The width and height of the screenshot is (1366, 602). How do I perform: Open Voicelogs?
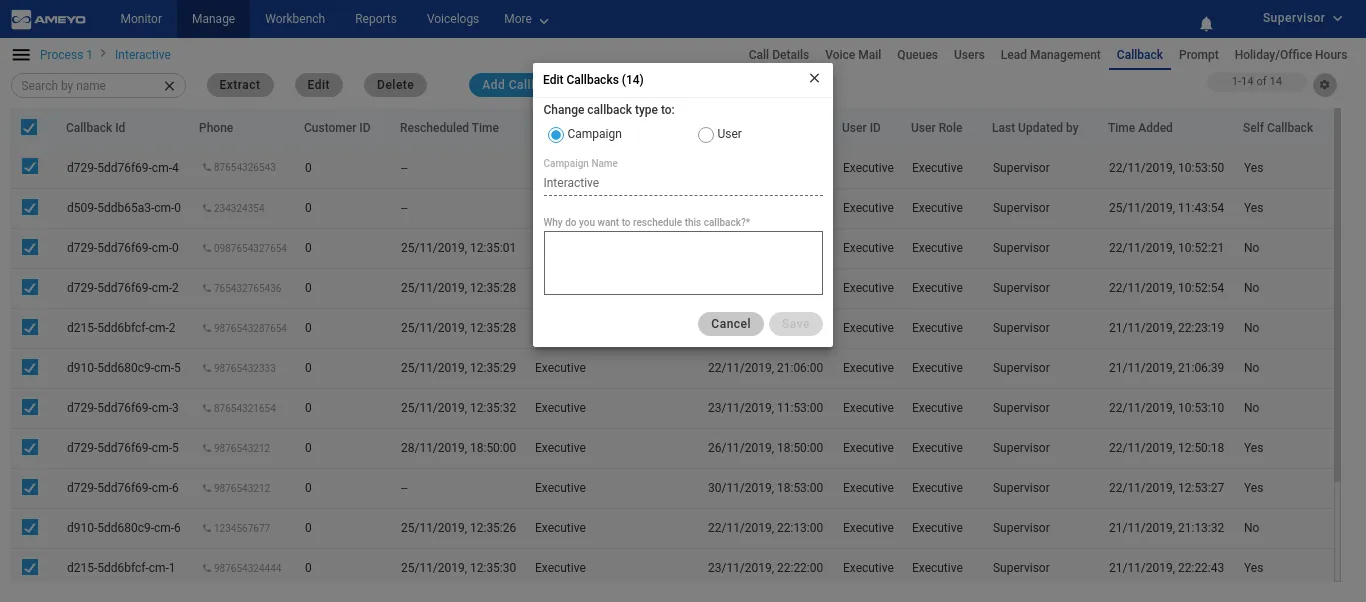[x=452, y=19]
